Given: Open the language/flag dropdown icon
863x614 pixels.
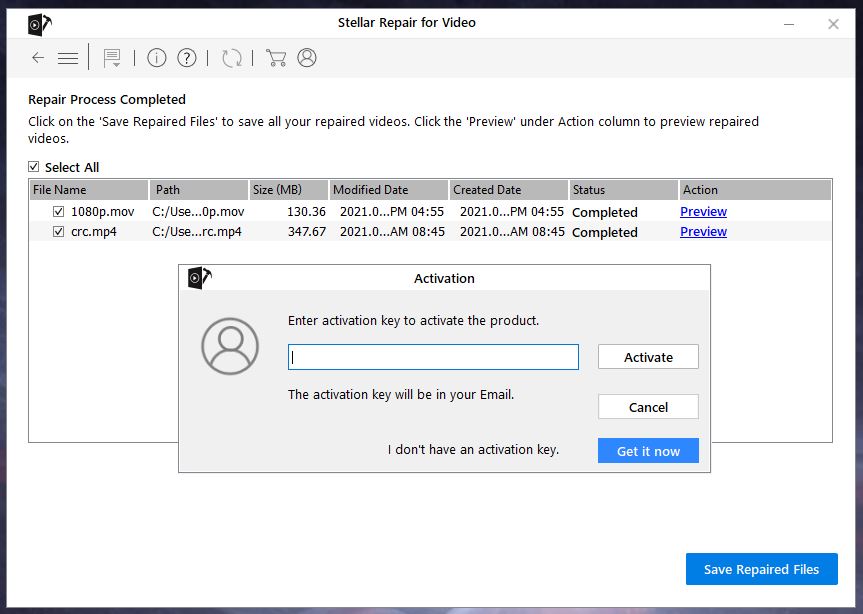Looking at the screenshot, I should pyautogui.click(x=112, y=58).
